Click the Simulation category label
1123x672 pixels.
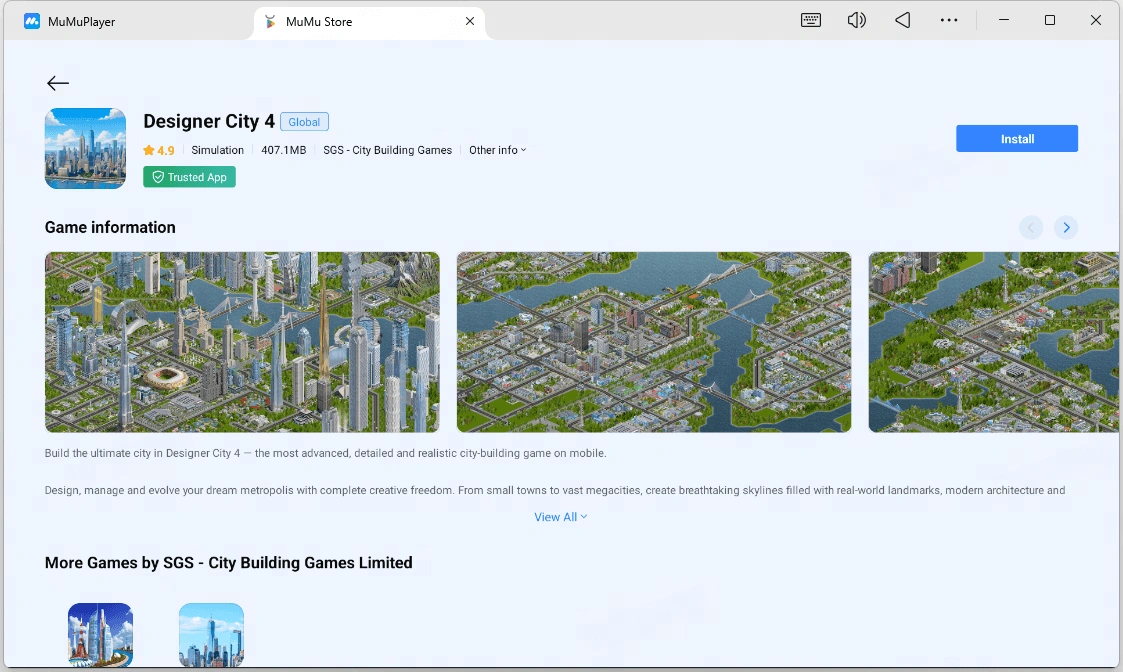(217, 150)
